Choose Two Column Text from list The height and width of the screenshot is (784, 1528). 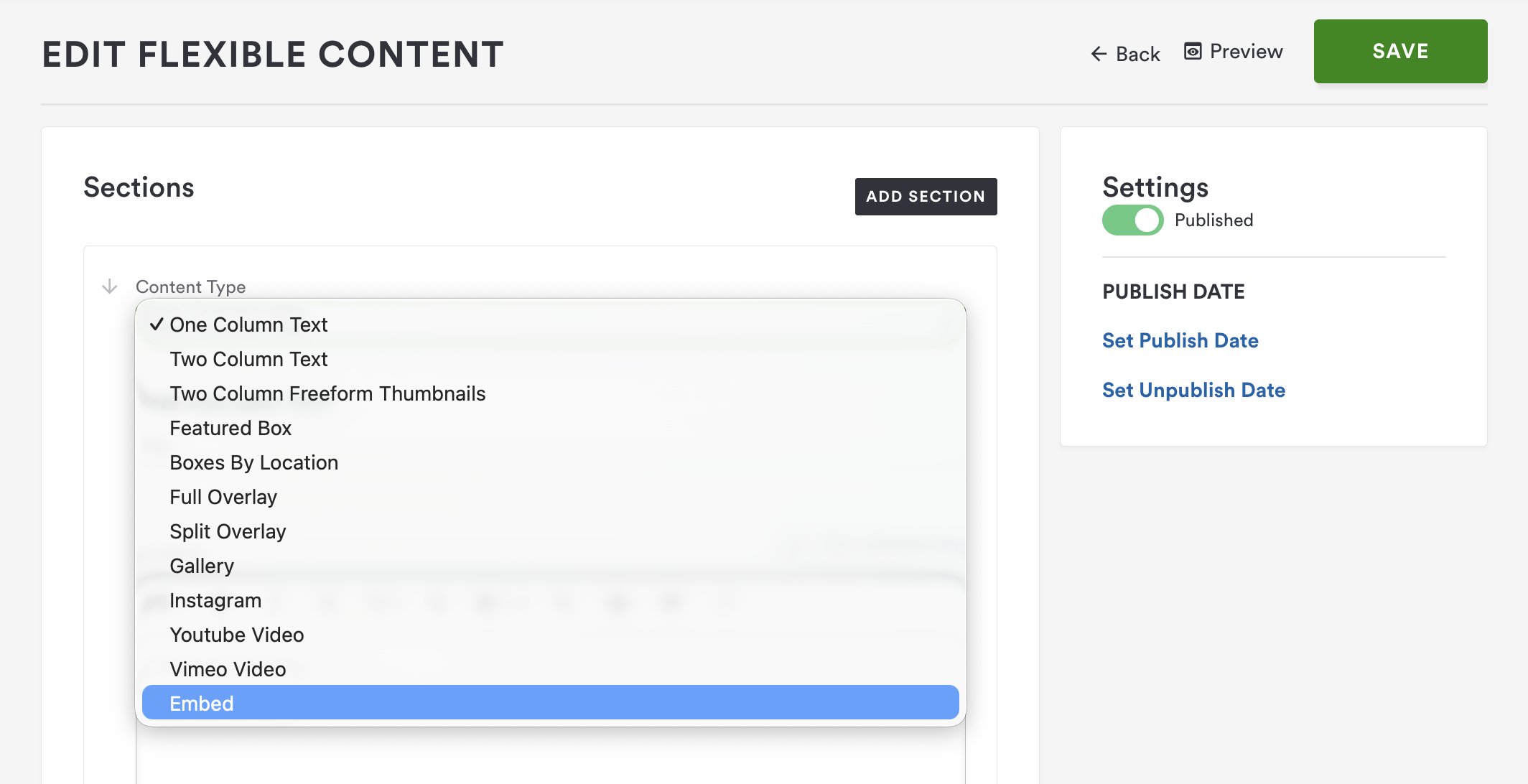(x=248, y=359)
